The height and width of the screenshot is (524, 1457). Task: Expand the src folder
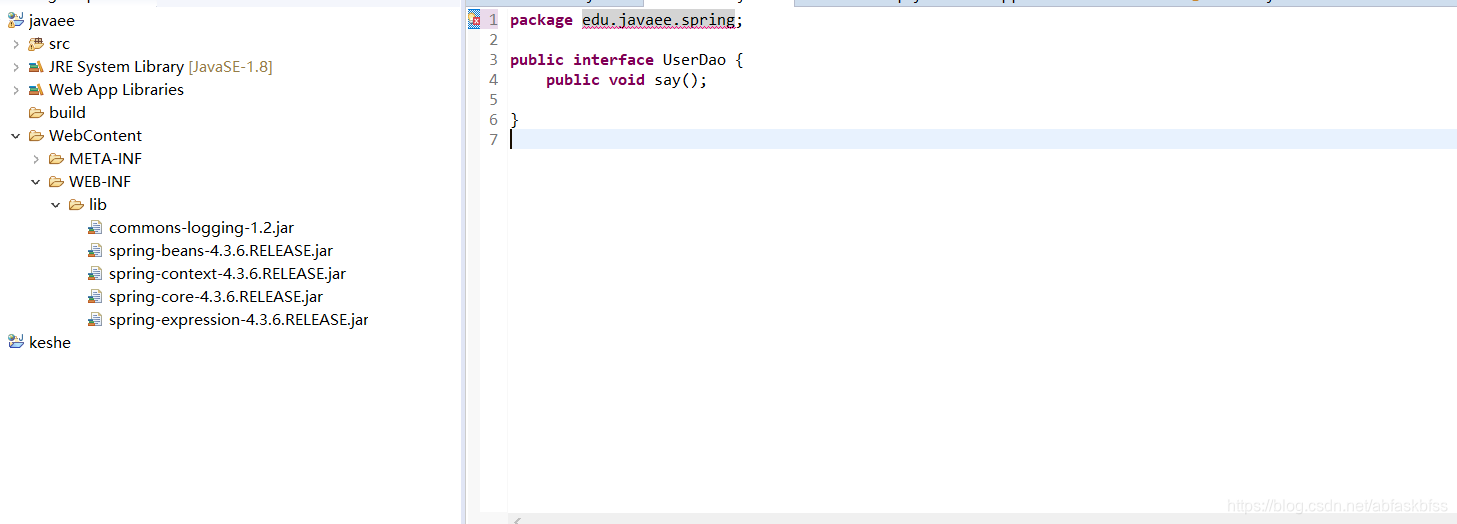click(16, 44)
